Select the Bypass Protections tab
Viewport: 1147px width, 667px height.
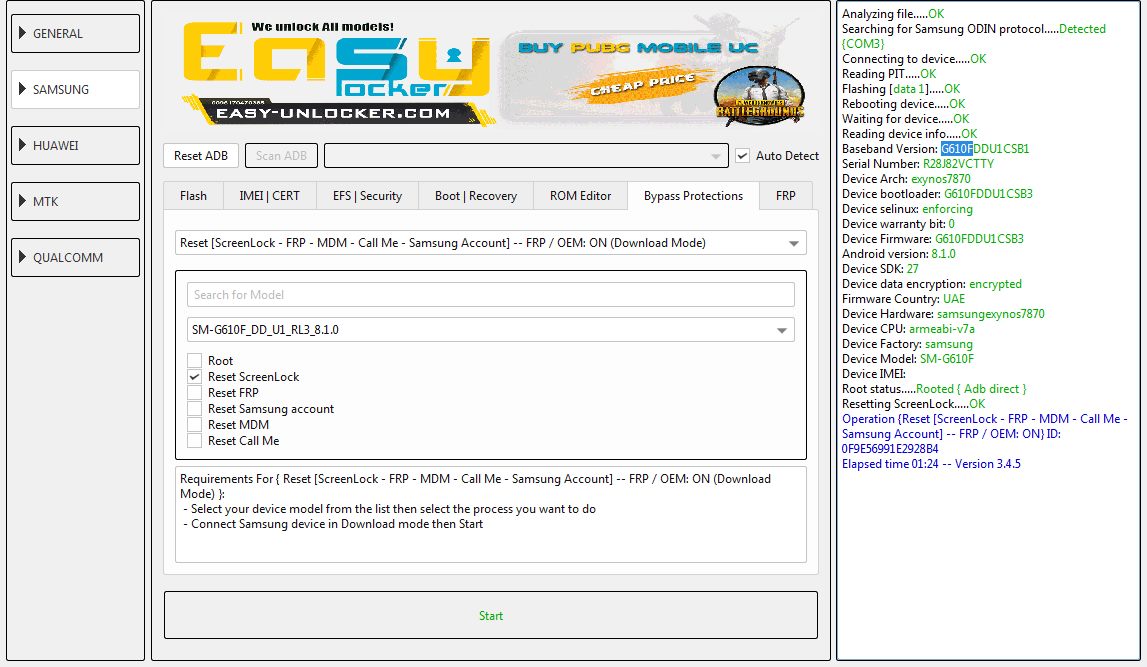pyautogui.click(x=693, y=196)
